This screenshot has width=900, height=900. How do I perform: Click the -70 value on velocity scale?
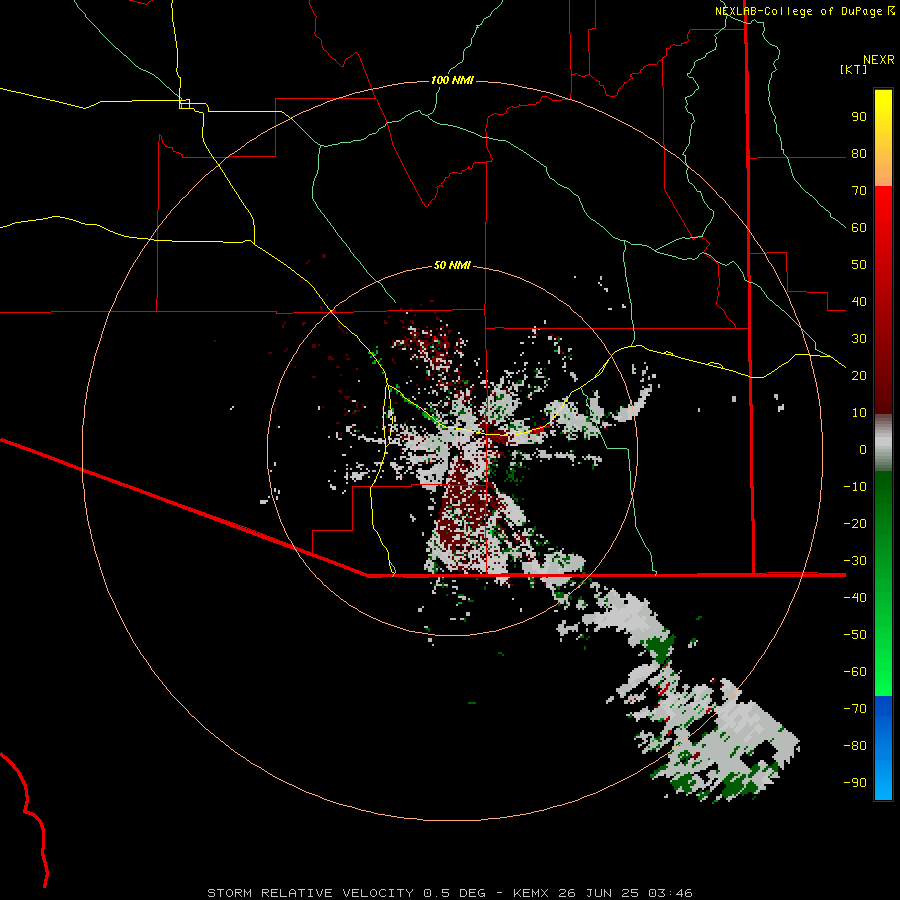(855, 709)
